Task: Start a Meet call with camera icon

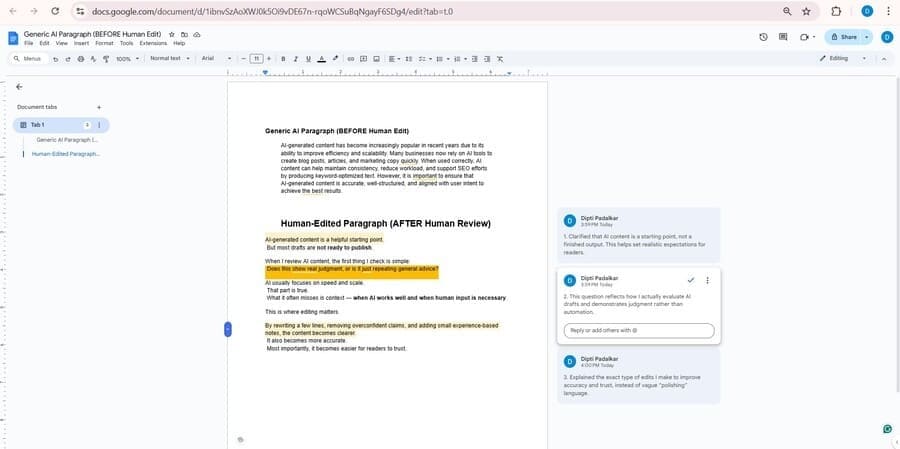Action: 806,37
